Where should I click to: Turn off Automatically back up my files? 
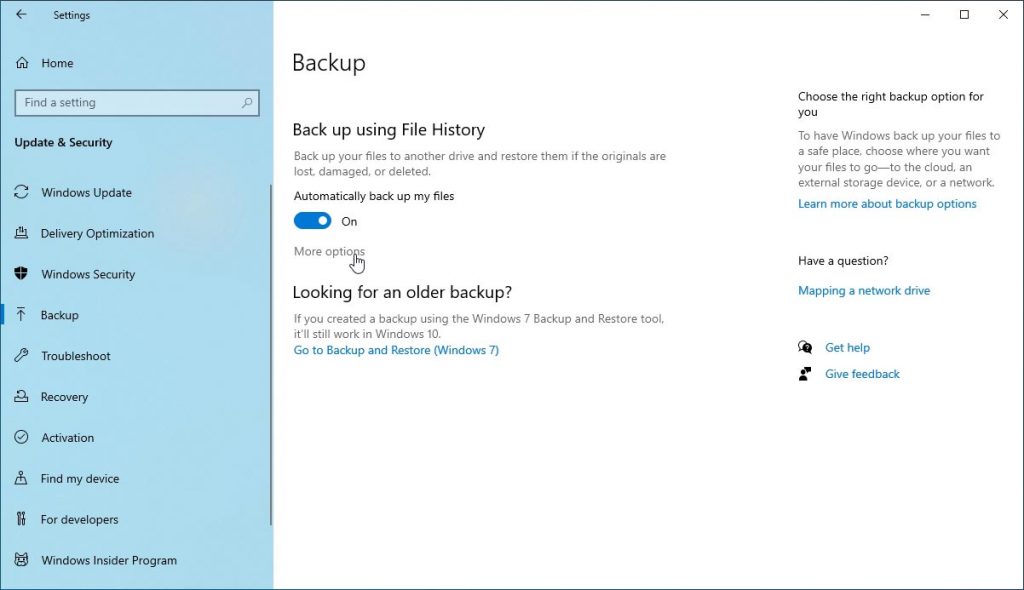tap(310, 220)
